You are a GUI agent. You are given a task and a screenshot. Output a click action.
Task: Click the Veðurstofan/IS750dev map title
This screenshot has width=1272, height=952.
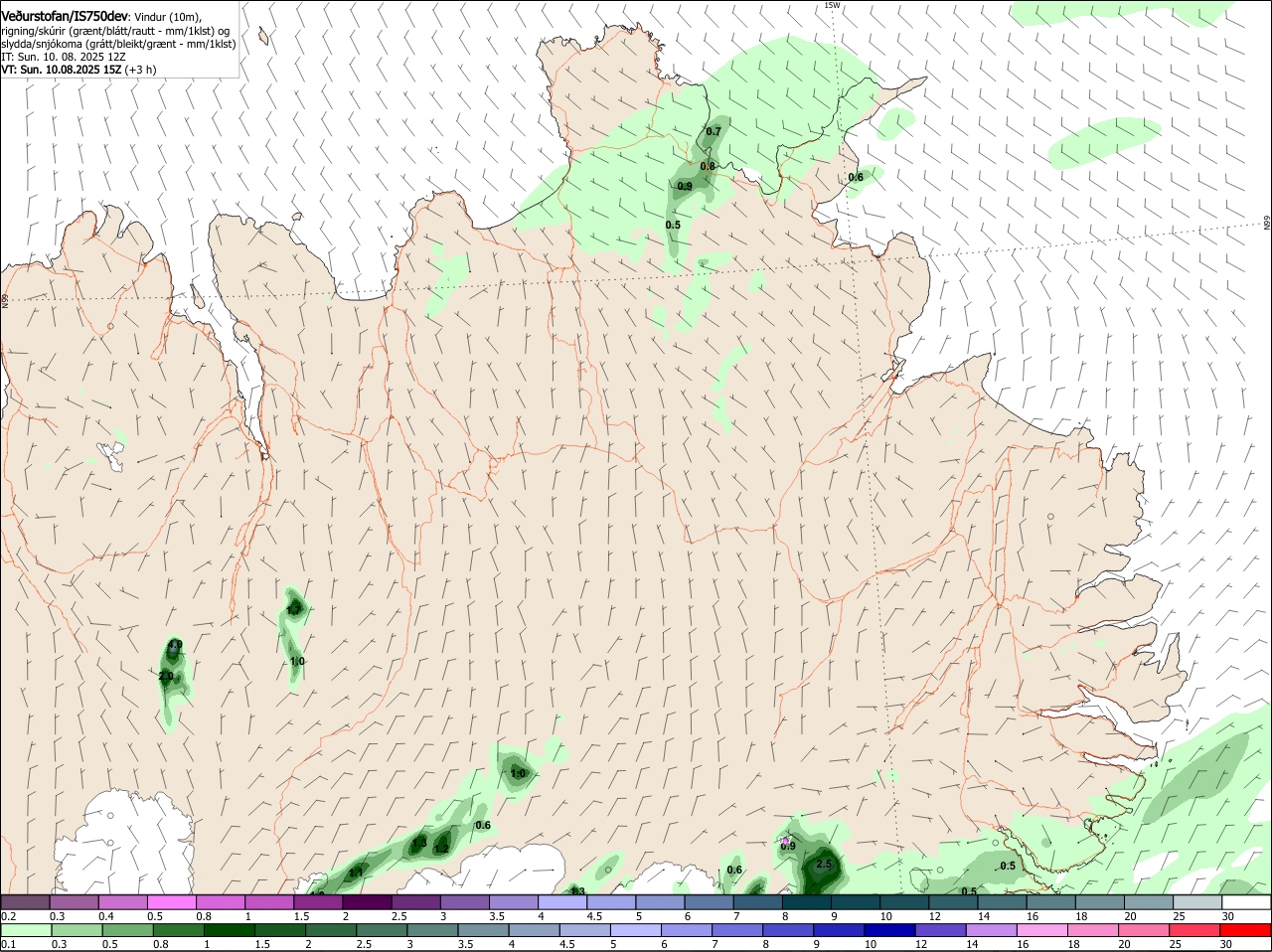[x=65, y=16]
